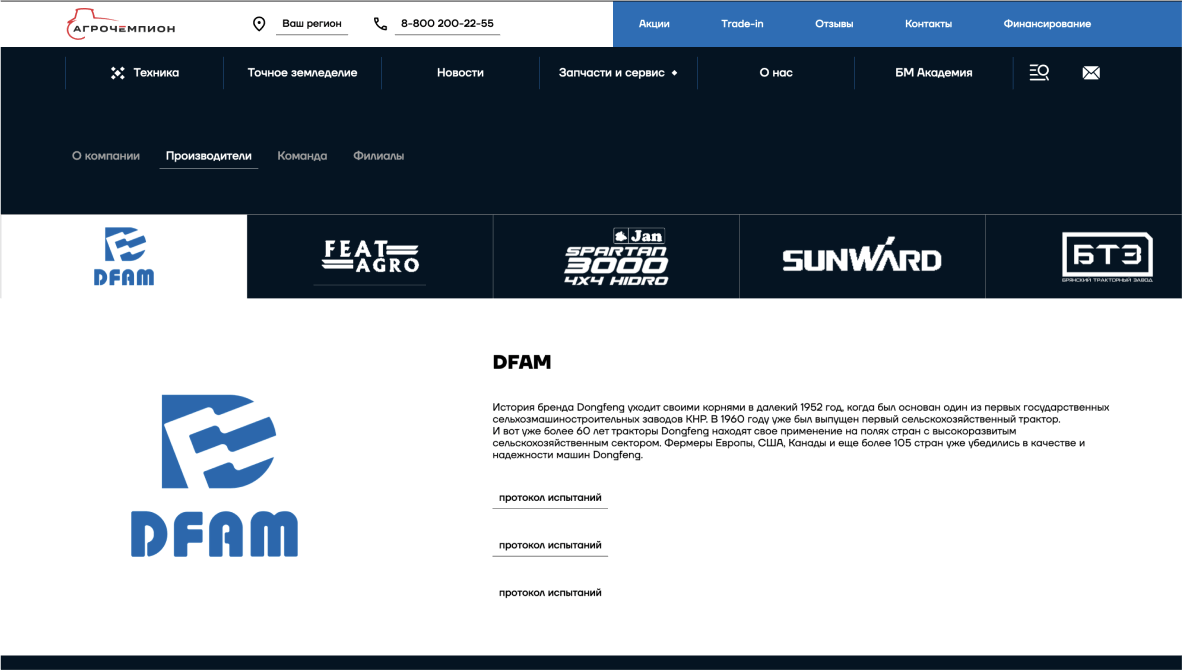Viewport: 1182px width, 670px height.
Task: Open the Trade-in page
Action: [742, 24]
